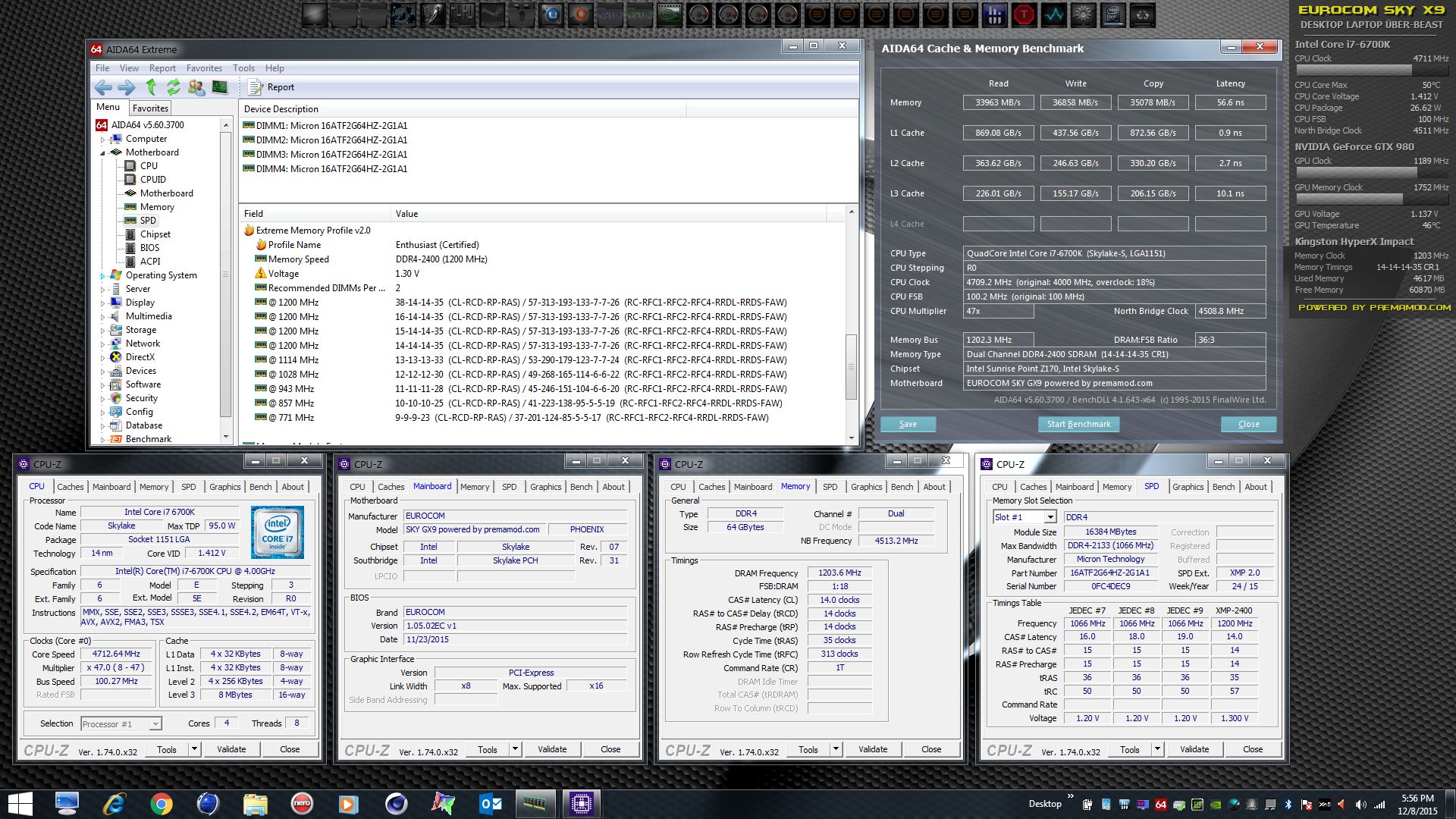The image size is (1456, 819).
Task: Open the Tools dropdown arrow in first CPU-Z
Action: tap(195, 749)
